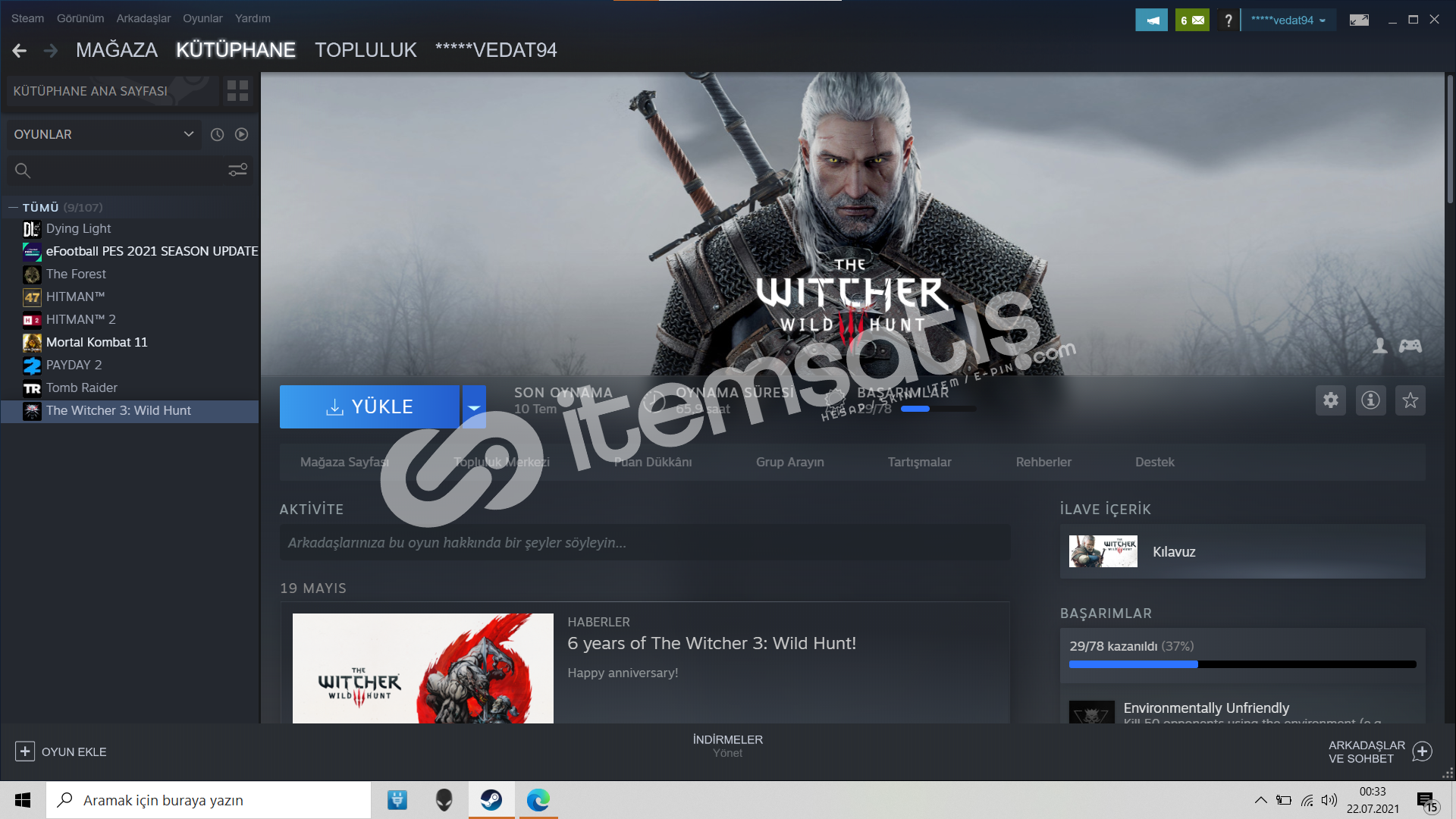1456x819 pixels.
Task: Open the vedat94 account dropdown
Action: click(x=1288, y=20)
